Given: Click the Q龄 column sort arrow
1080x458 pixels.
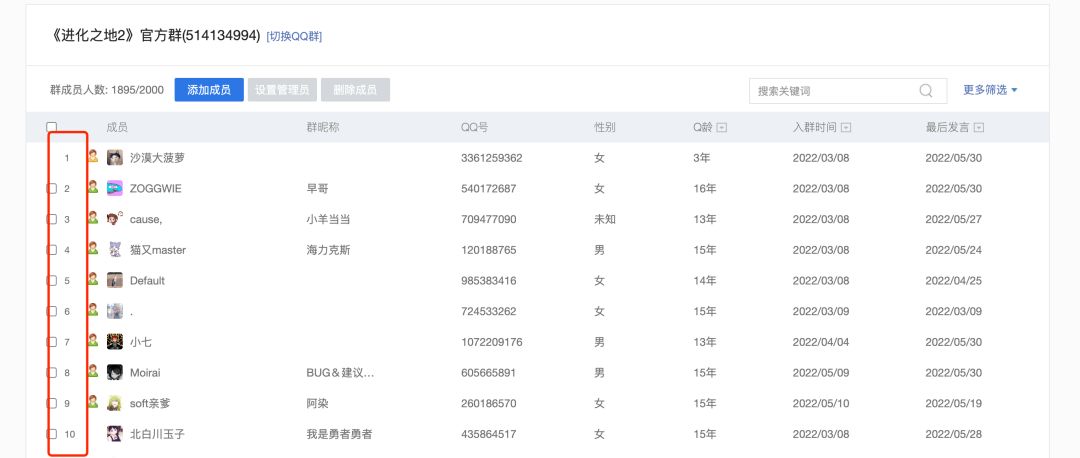Looking at the screenshot, I should tap(721, 127).
